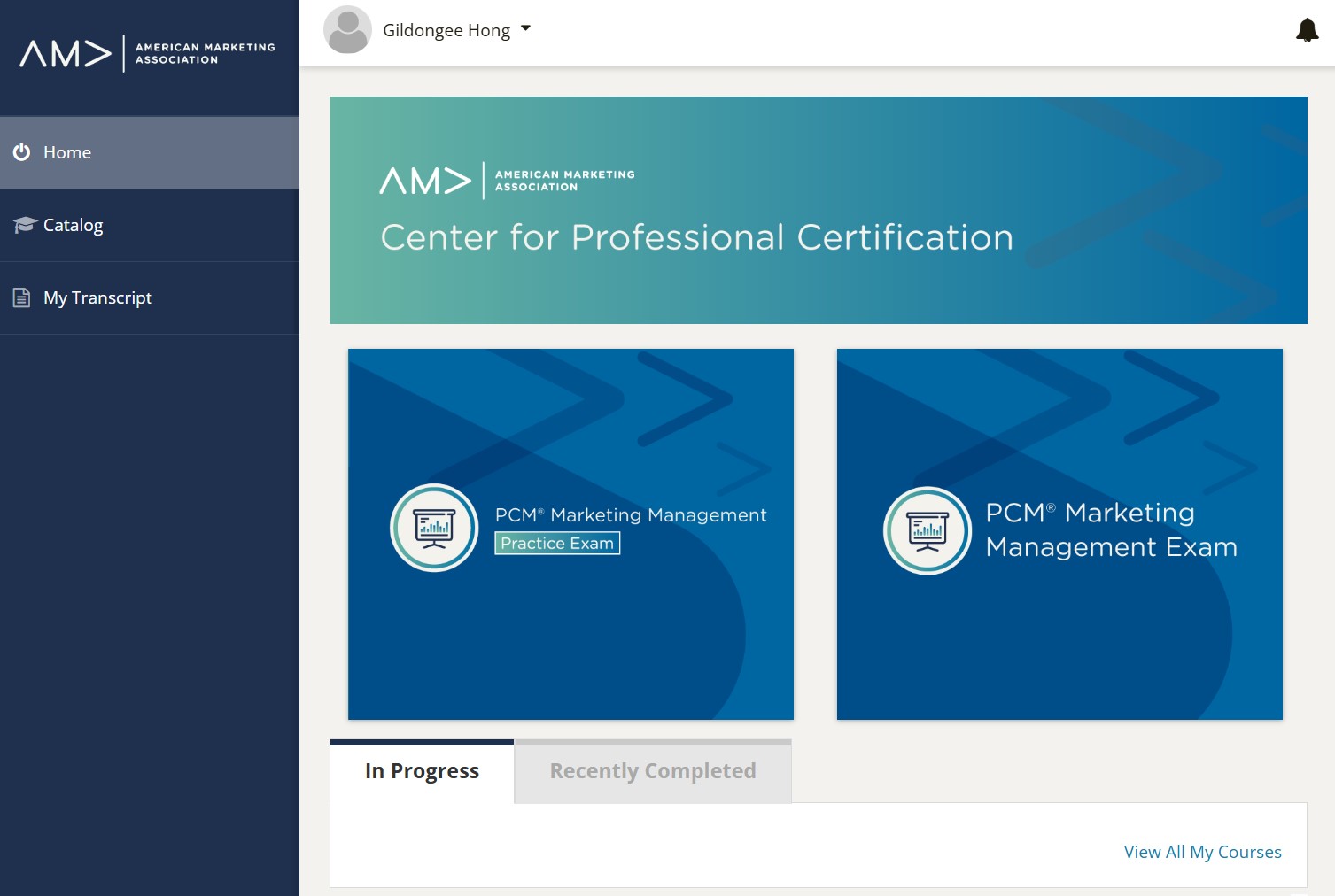Click the Gildongee Hong user name
This screenshot has height=896, width=1335.
[x=446, y=30]
